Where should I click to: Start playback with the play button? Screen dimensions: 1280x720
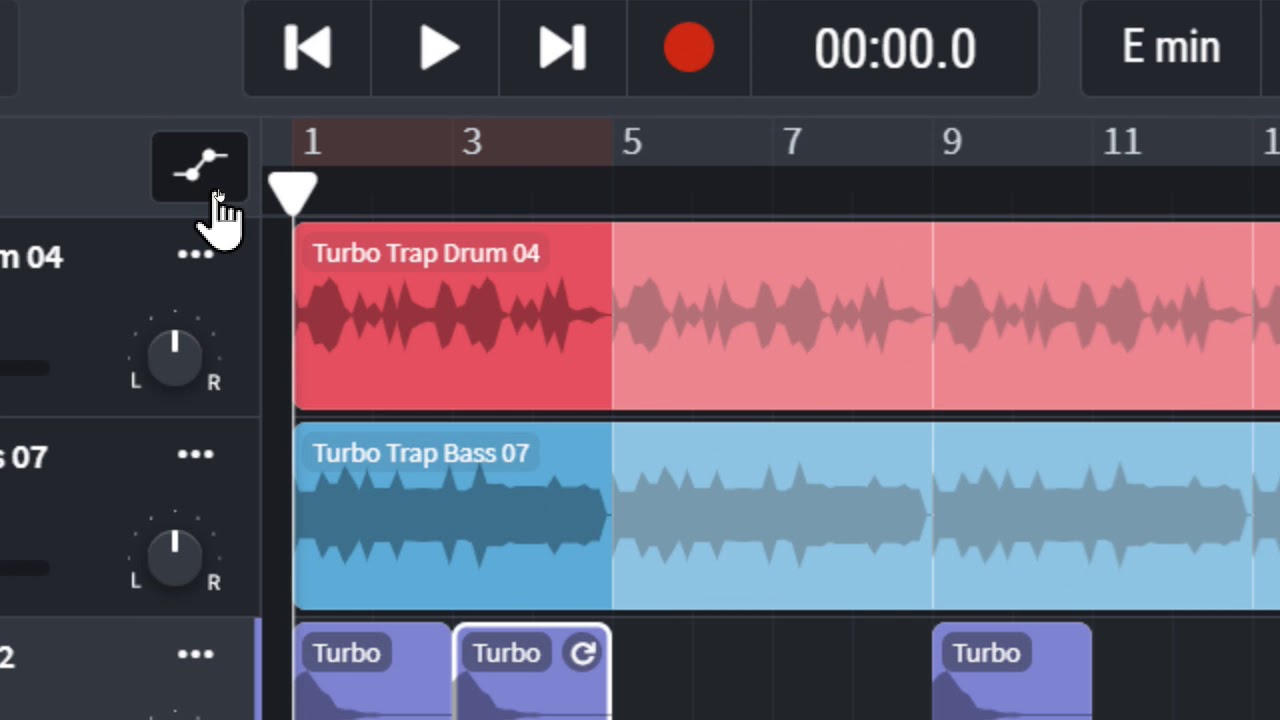click(x=436, y=48)
